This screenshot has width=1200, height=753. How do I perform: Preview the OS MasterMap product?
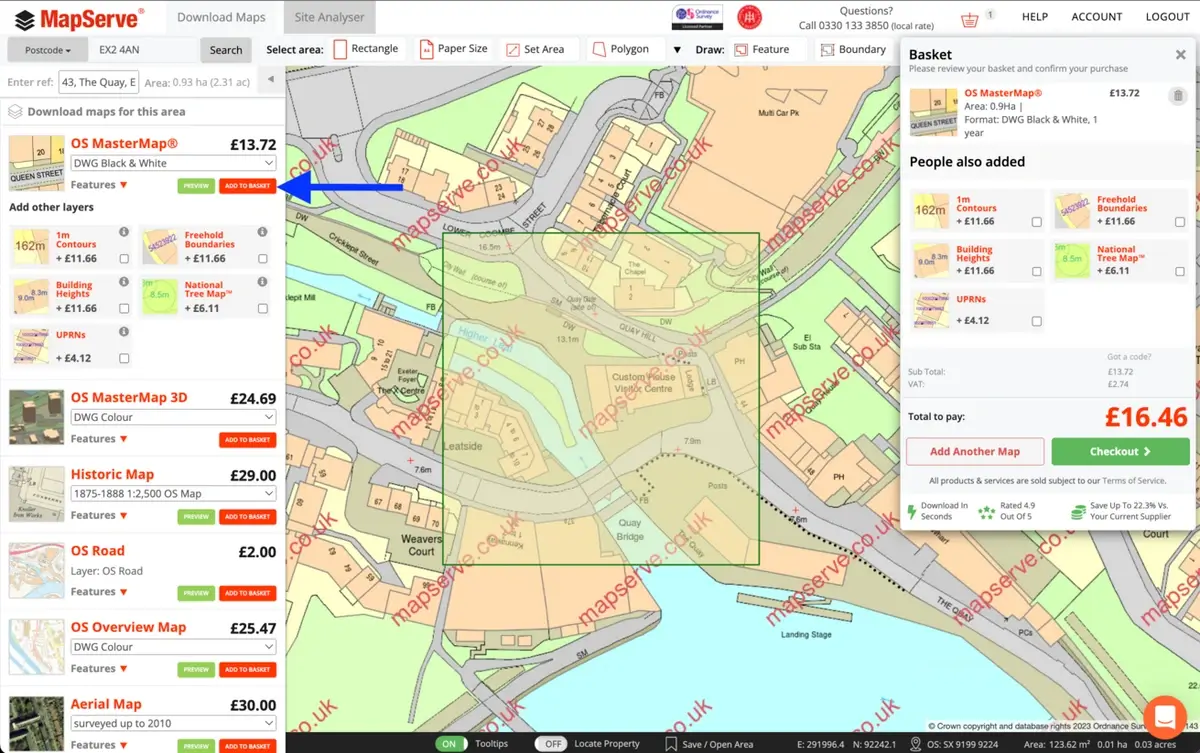tap(196, 186)
